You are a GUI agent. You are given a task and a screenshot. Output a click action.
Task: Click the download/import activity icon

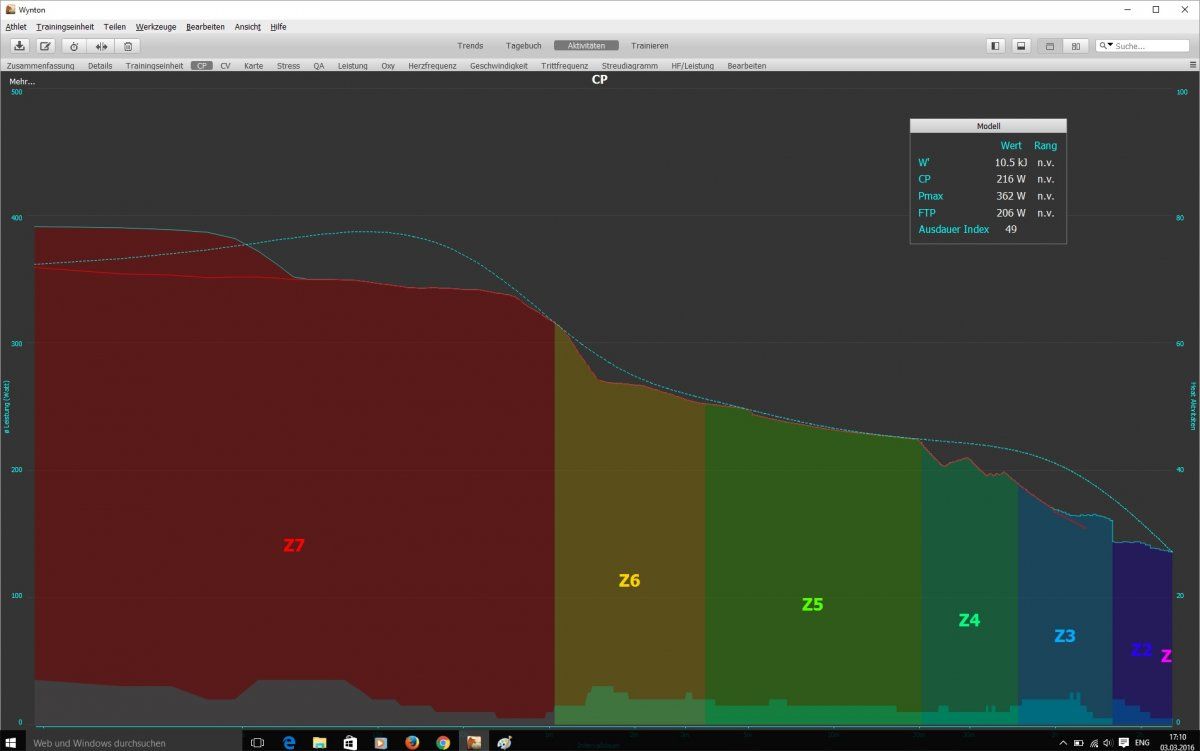point(19,46)
